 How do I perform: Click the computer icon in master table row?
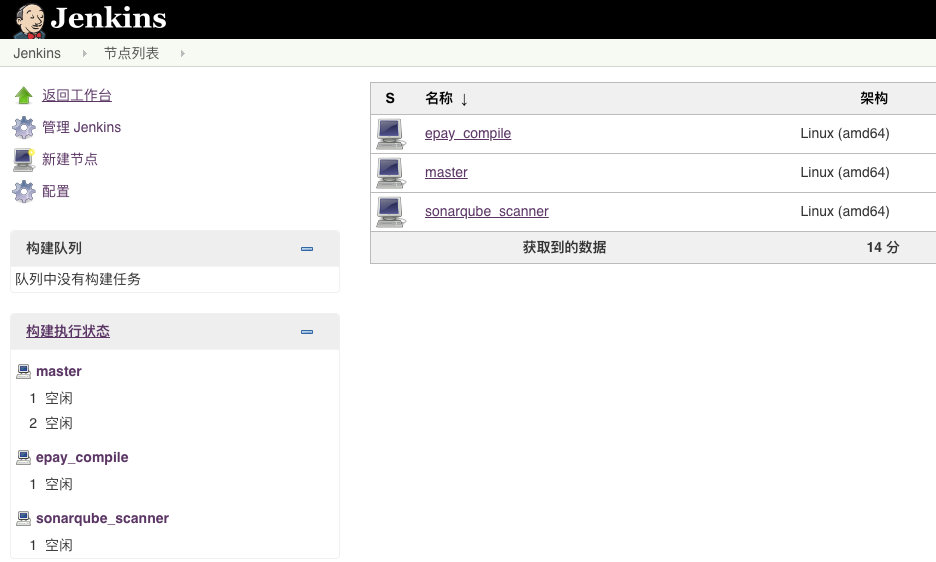tap(390, 173)
